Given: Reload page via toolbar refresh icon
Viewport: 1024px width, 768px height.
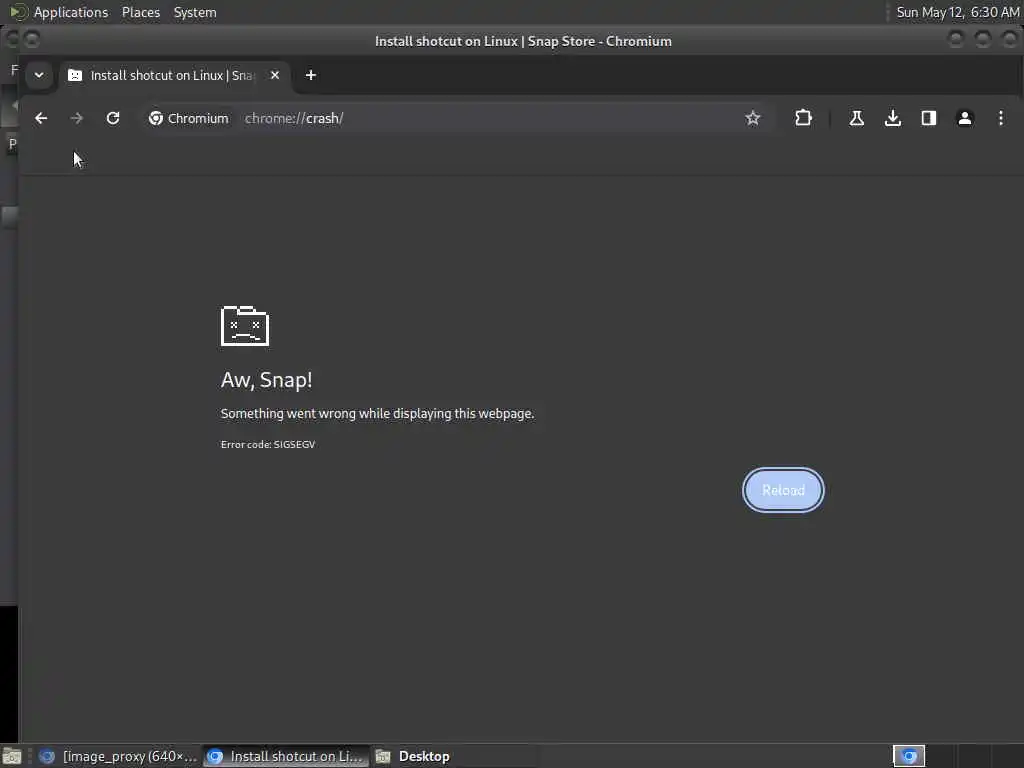Looking at the screenshot, I should pos(113,118).
